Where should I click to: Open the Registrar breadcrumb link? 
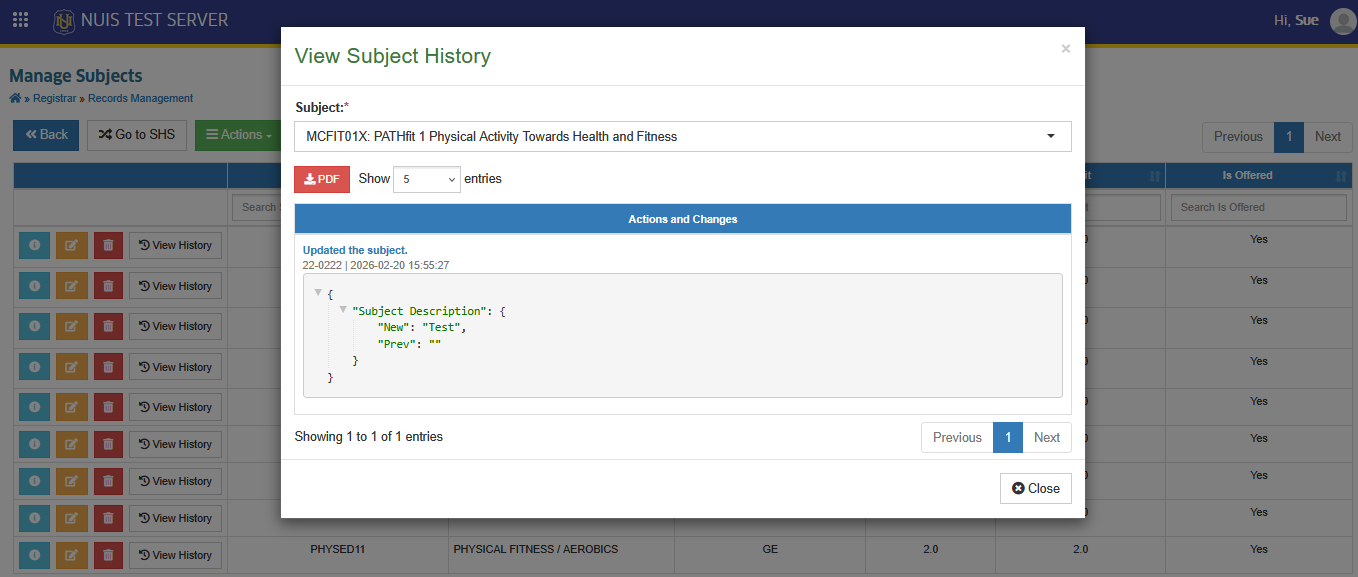[x=56, y=98]
